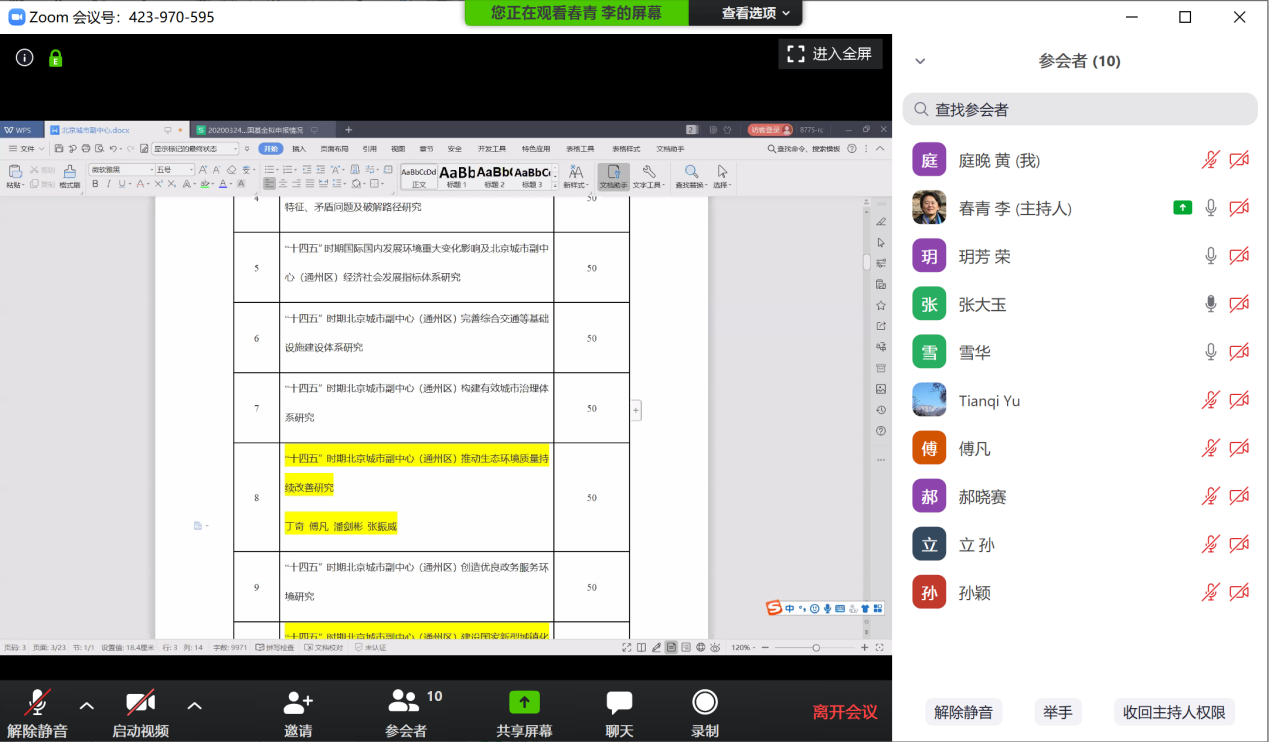Click the green encryption lock icon
The width and height of the screenshot is (1269, 742).
(56, 58)
